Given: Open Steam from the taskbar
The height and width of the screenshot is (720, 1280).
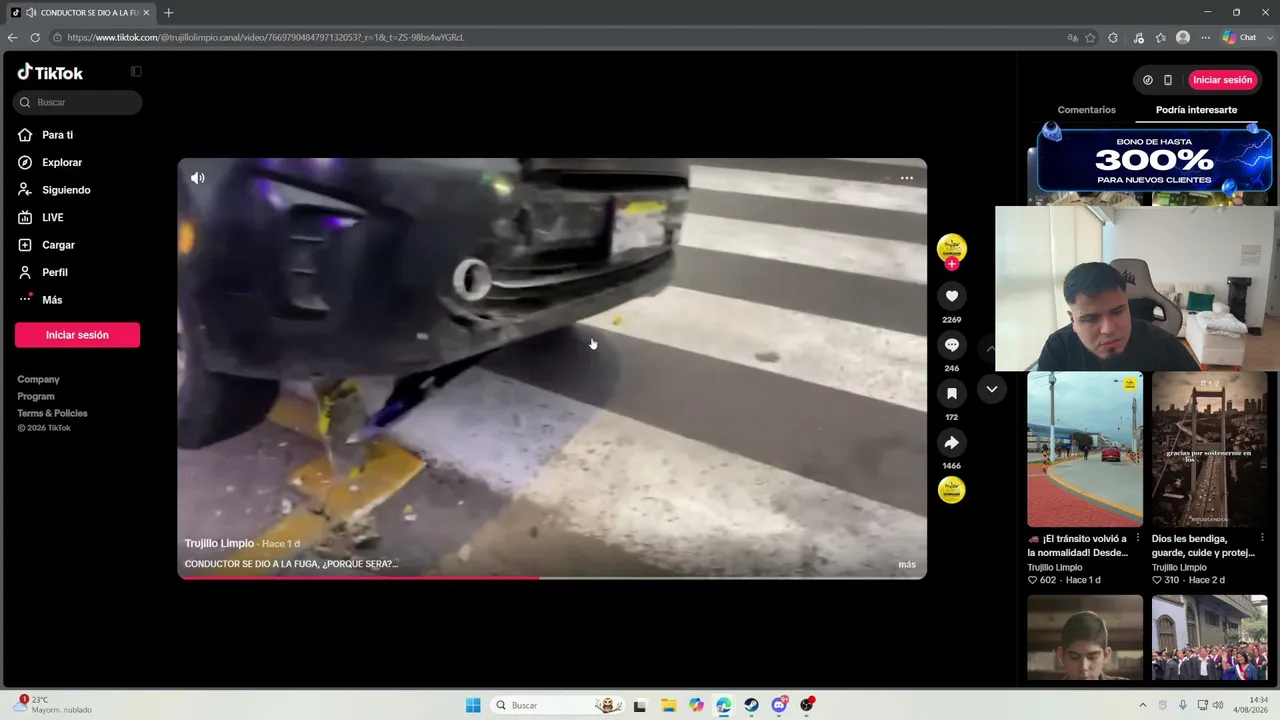Looking at the screenshot, I should [x=751, y=705].
